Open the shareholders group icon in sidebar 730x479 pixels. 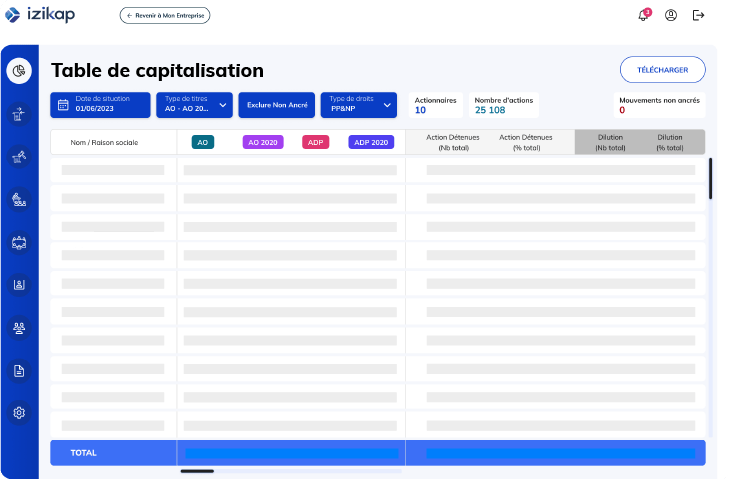click(18, 327)
